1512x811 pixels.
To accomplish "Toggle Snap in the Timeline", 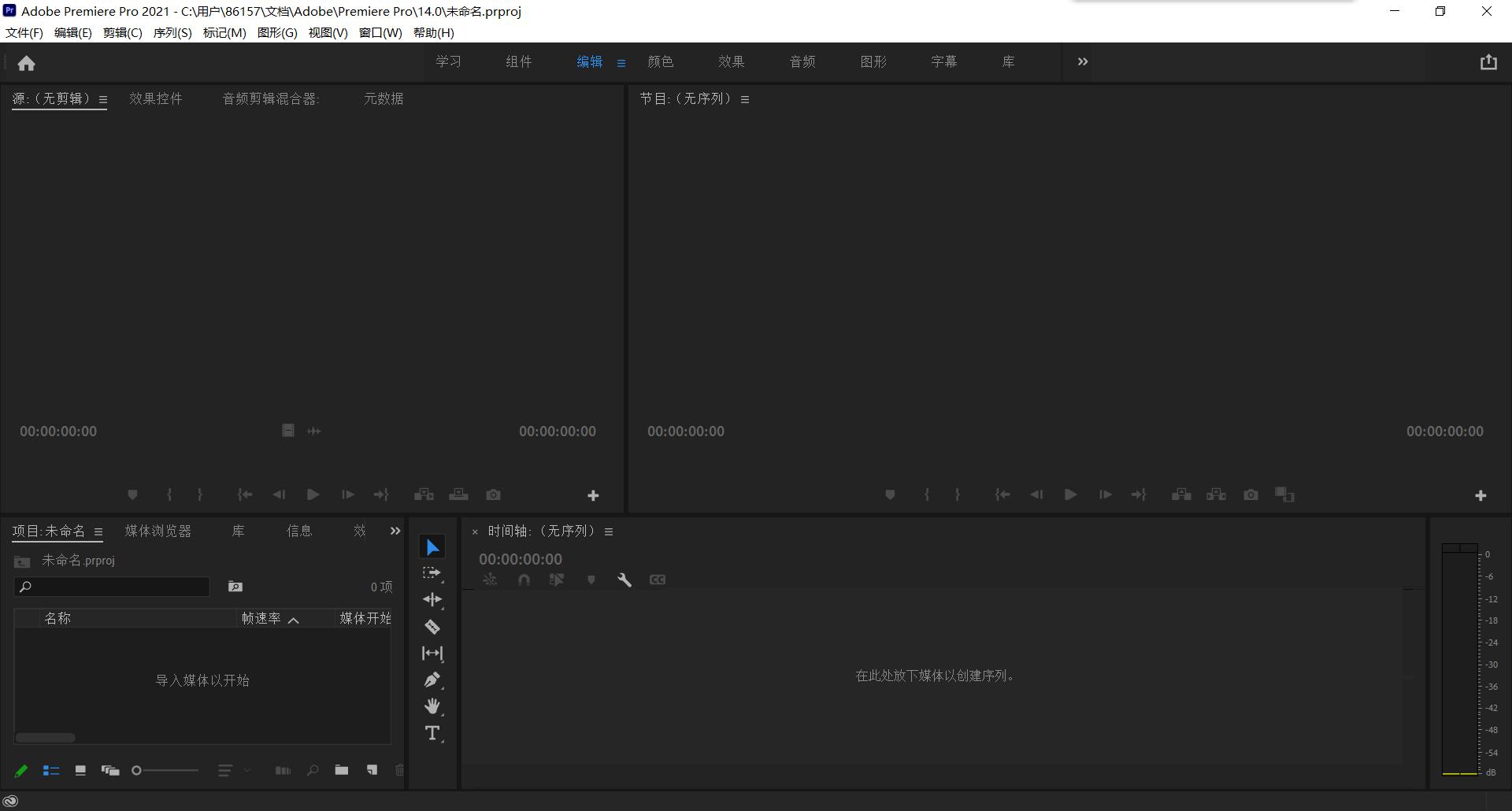I will click(x=524, y=580).
